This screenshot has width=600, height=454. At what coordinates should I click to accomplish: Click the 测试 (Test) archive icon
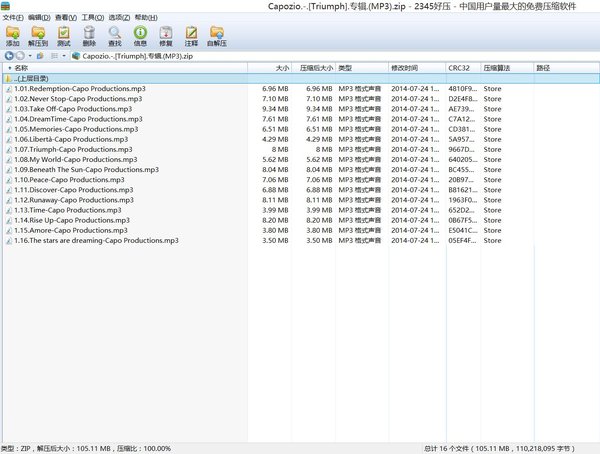(64, 35)
